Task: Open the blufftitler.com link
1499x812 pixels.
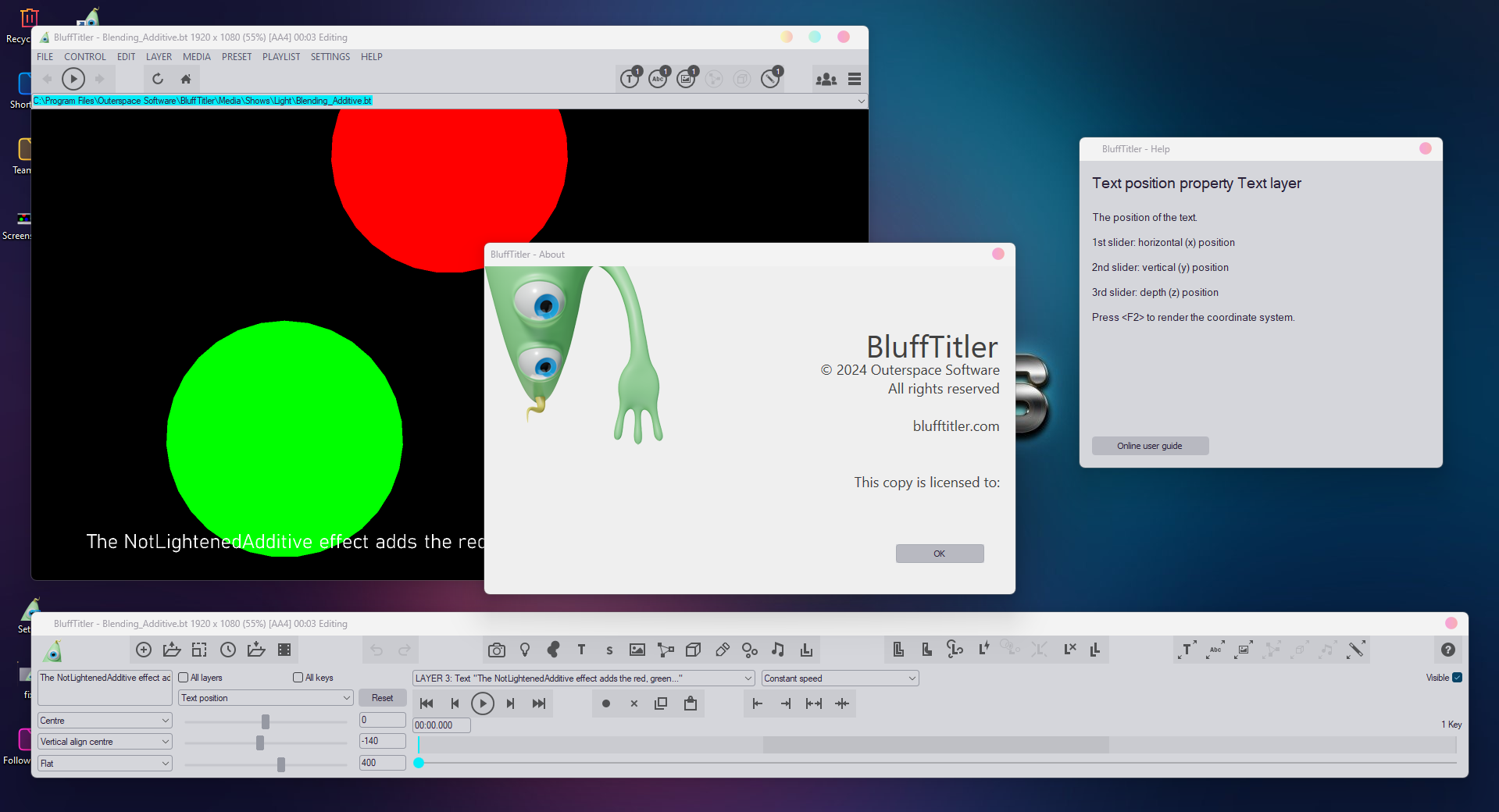Action: coord(956,426)
